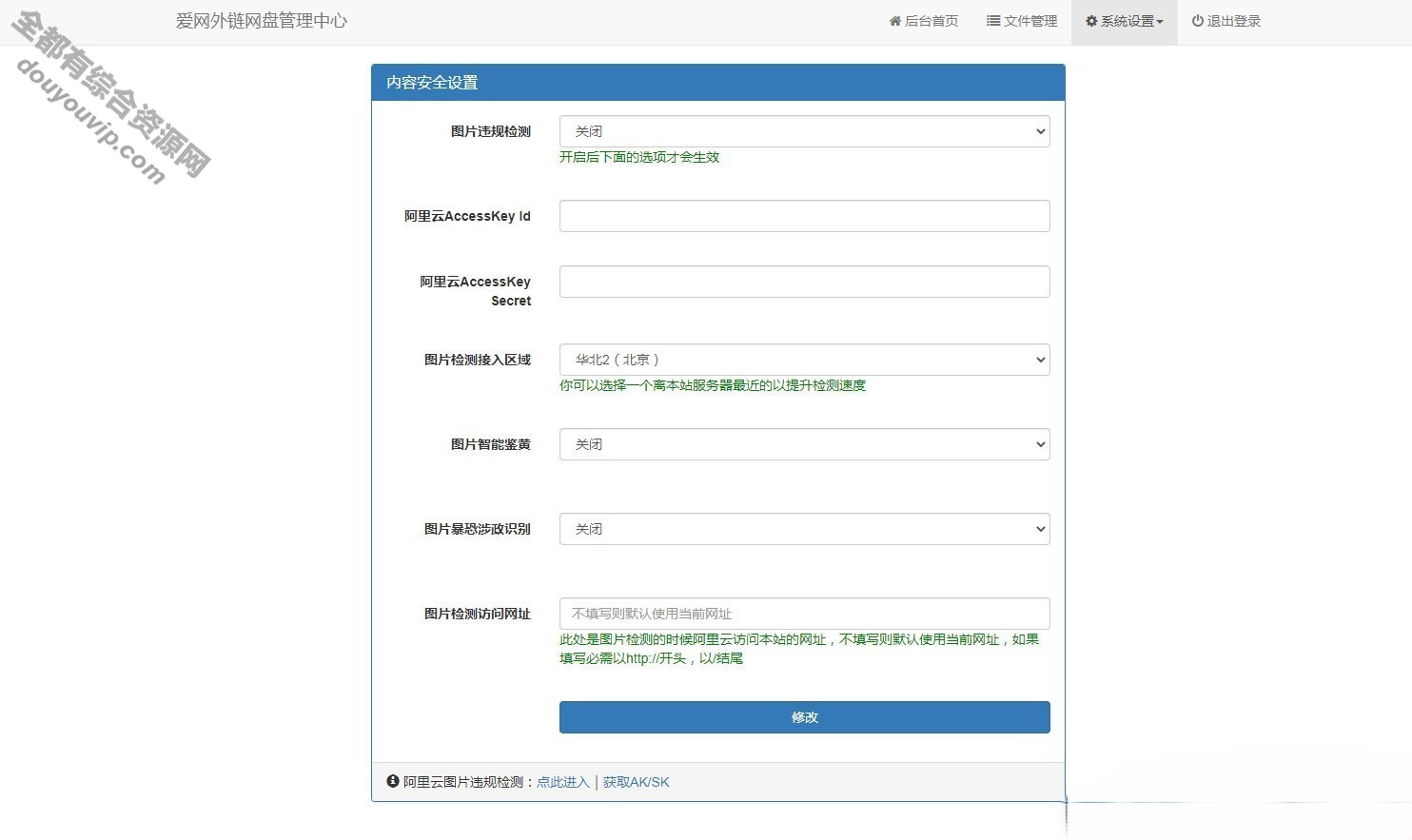The width and height of the screenshot is (1412, 840).
Task: Focus the 图片检测访问网址 input field
Action: [804, 614]
